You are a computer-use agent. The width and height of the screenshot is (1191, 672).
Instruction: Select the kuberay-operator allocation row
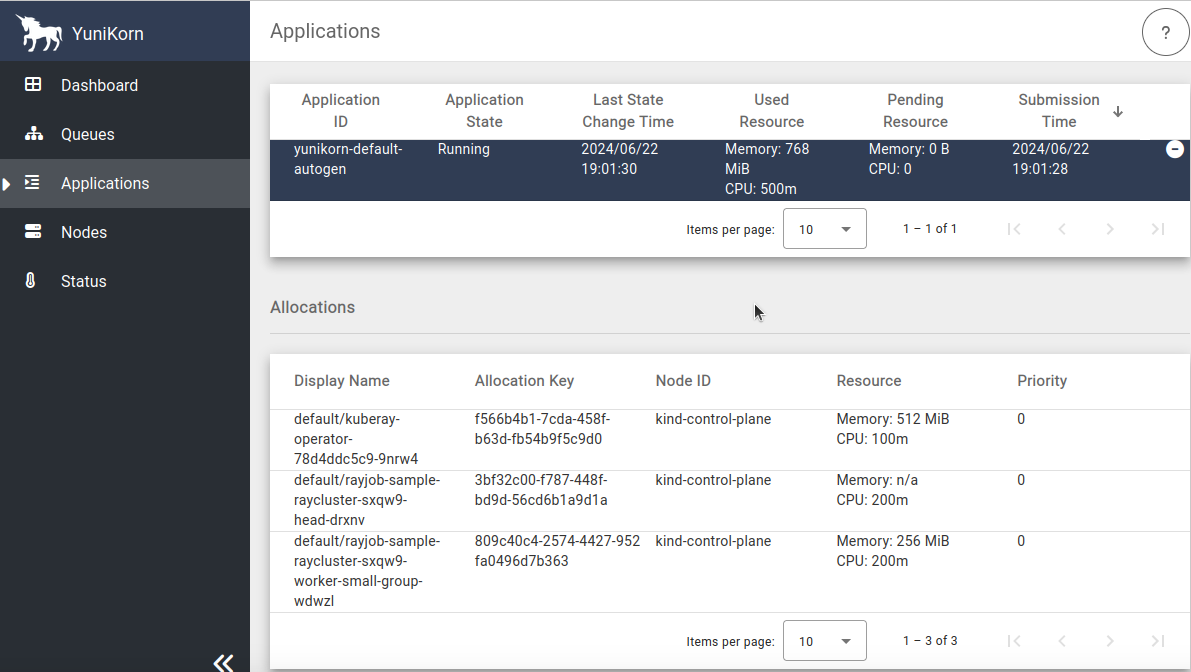(x=600, y=439)
